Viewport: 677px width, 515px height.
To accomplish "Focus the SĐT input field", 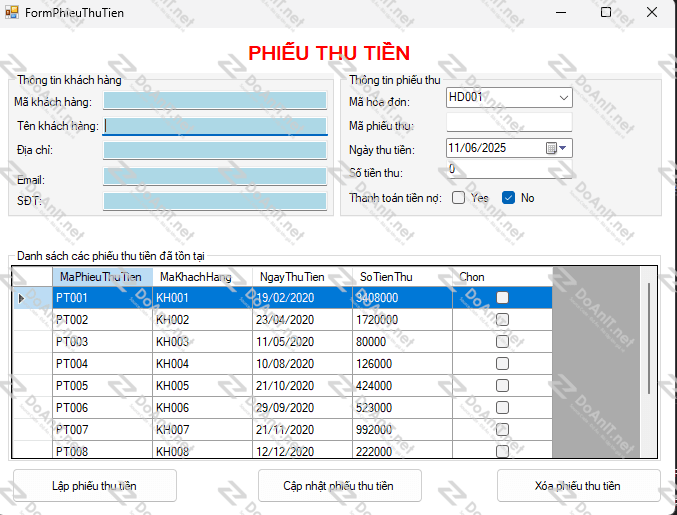I will [215, 201].
